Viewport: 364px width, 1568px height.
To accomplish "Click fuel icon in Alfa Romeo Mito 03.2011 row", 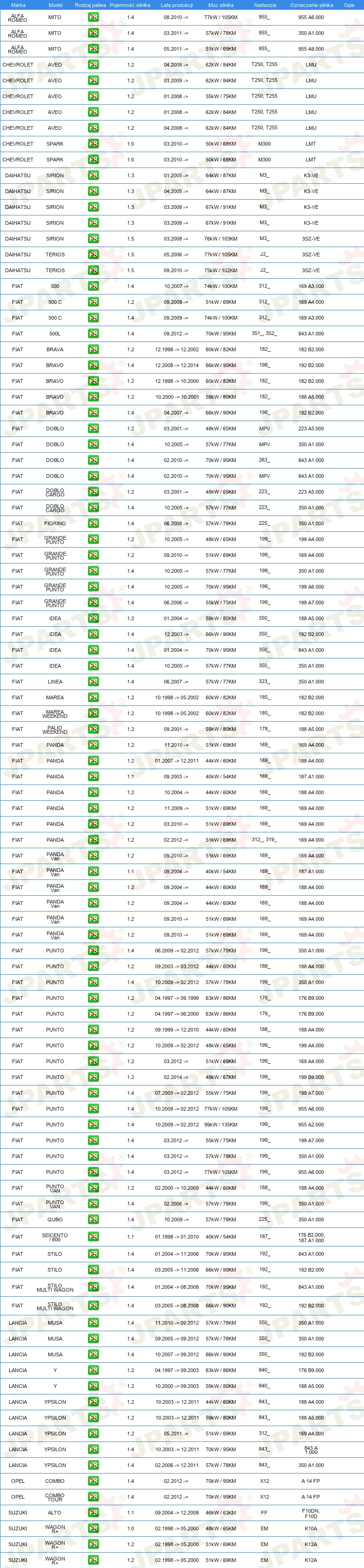I will tap(93, 33).
